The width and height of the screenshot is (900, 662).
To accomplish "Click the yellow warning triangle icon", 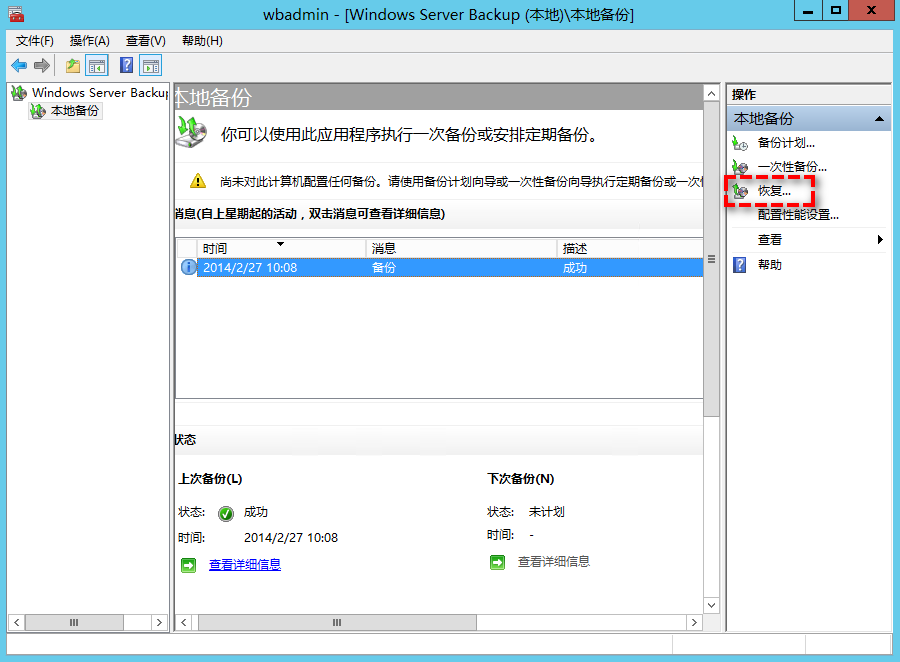I will point(197,181).
